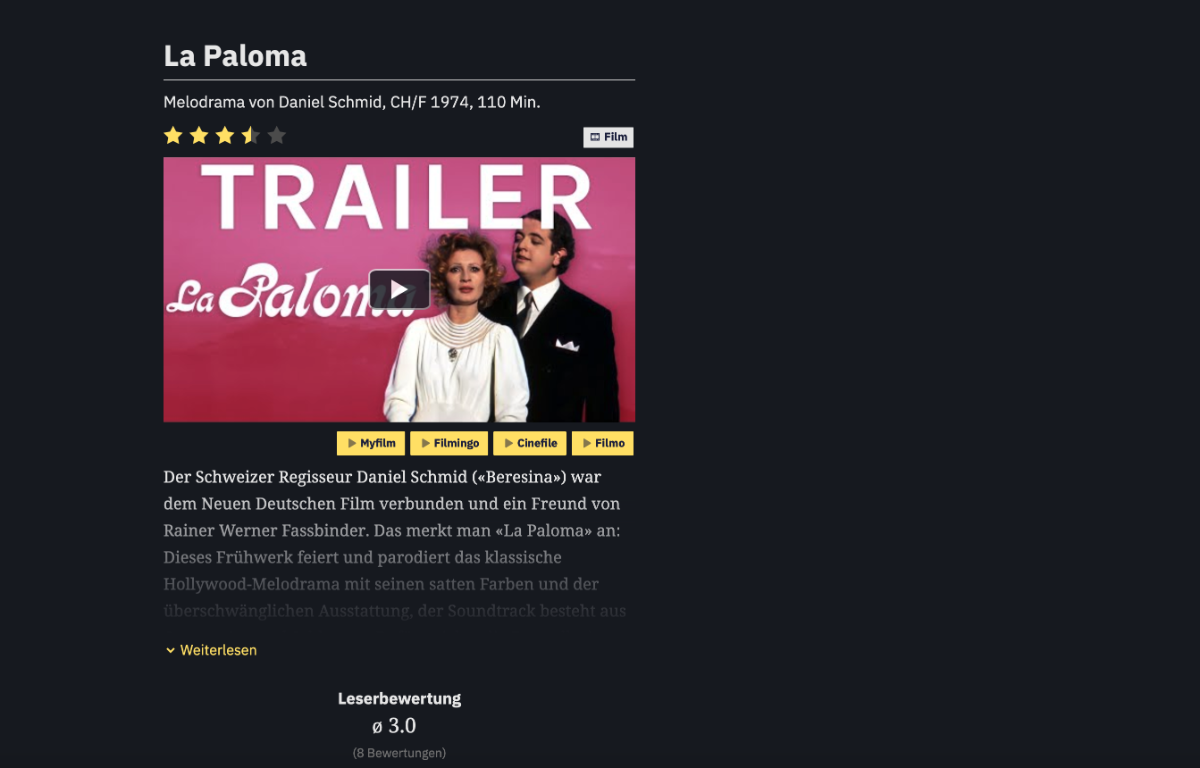Click the Film category tag

[608, 137]
